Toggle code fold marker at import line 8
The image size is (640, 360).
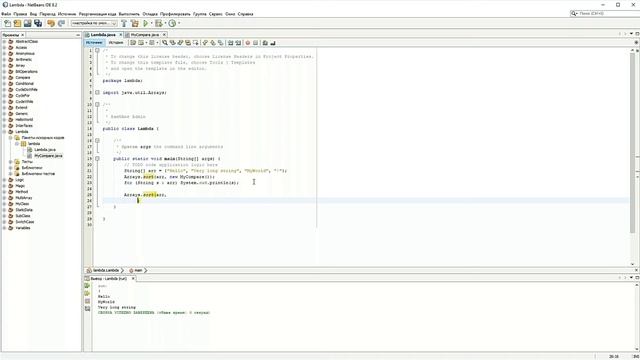(97, 92)
